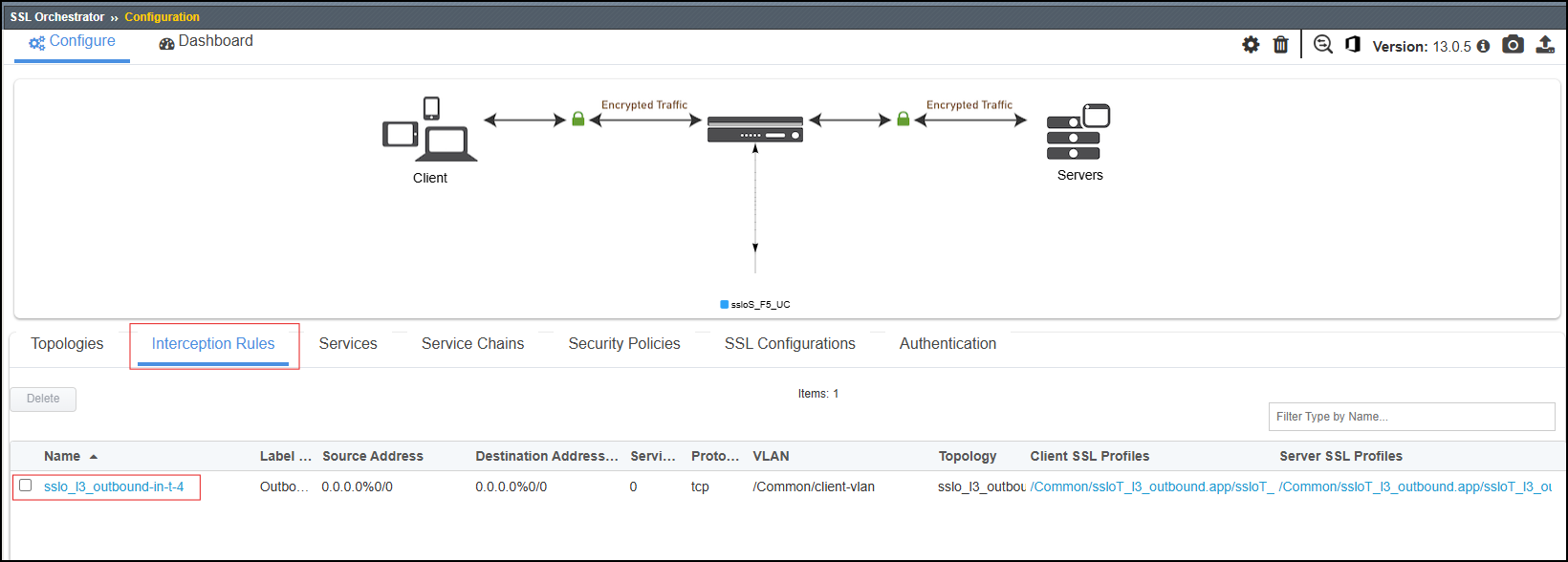Take a snapshot with the camera icon

[1513, 45]
